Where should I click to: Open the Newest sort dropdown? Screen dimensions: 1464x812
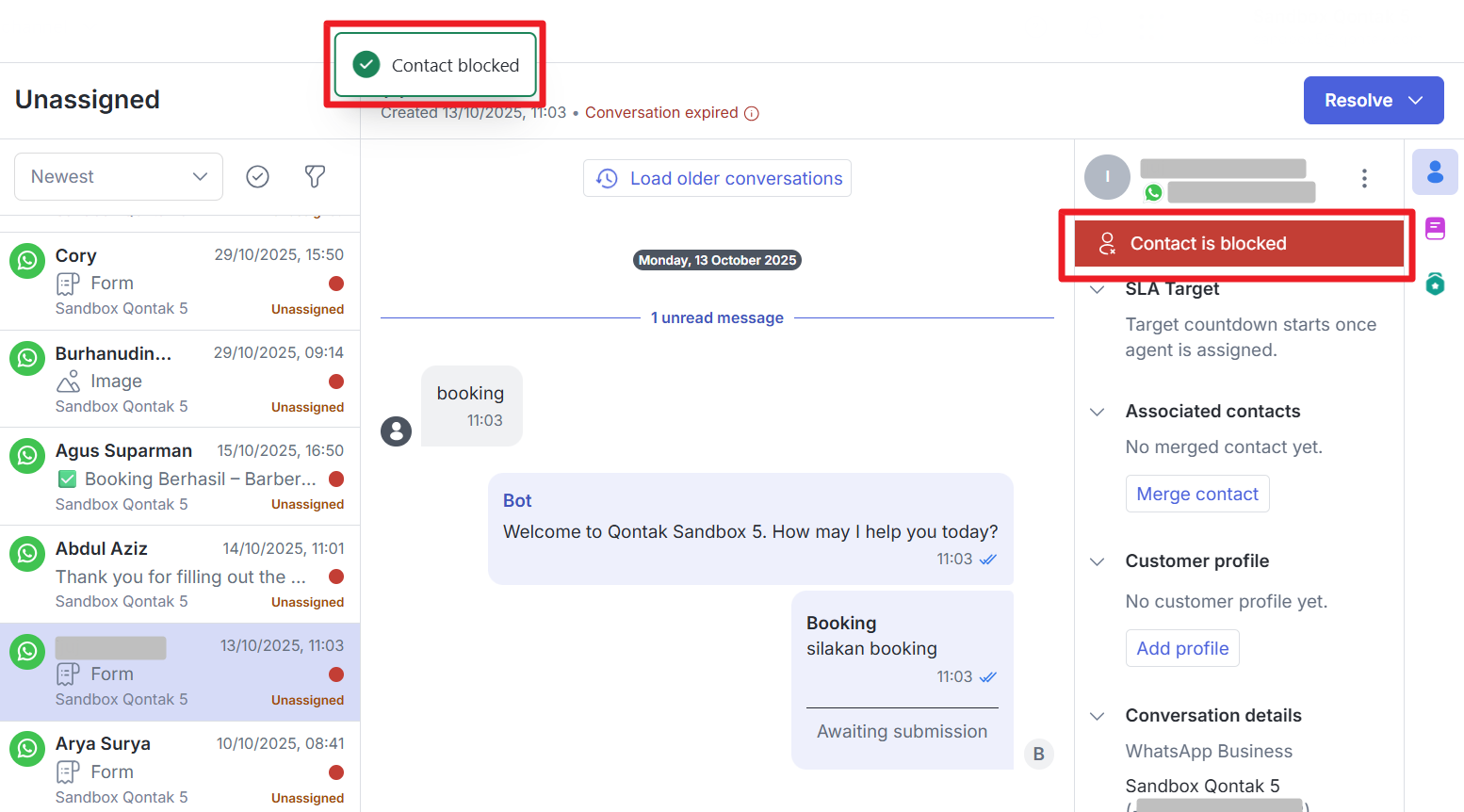pos(119,176)
